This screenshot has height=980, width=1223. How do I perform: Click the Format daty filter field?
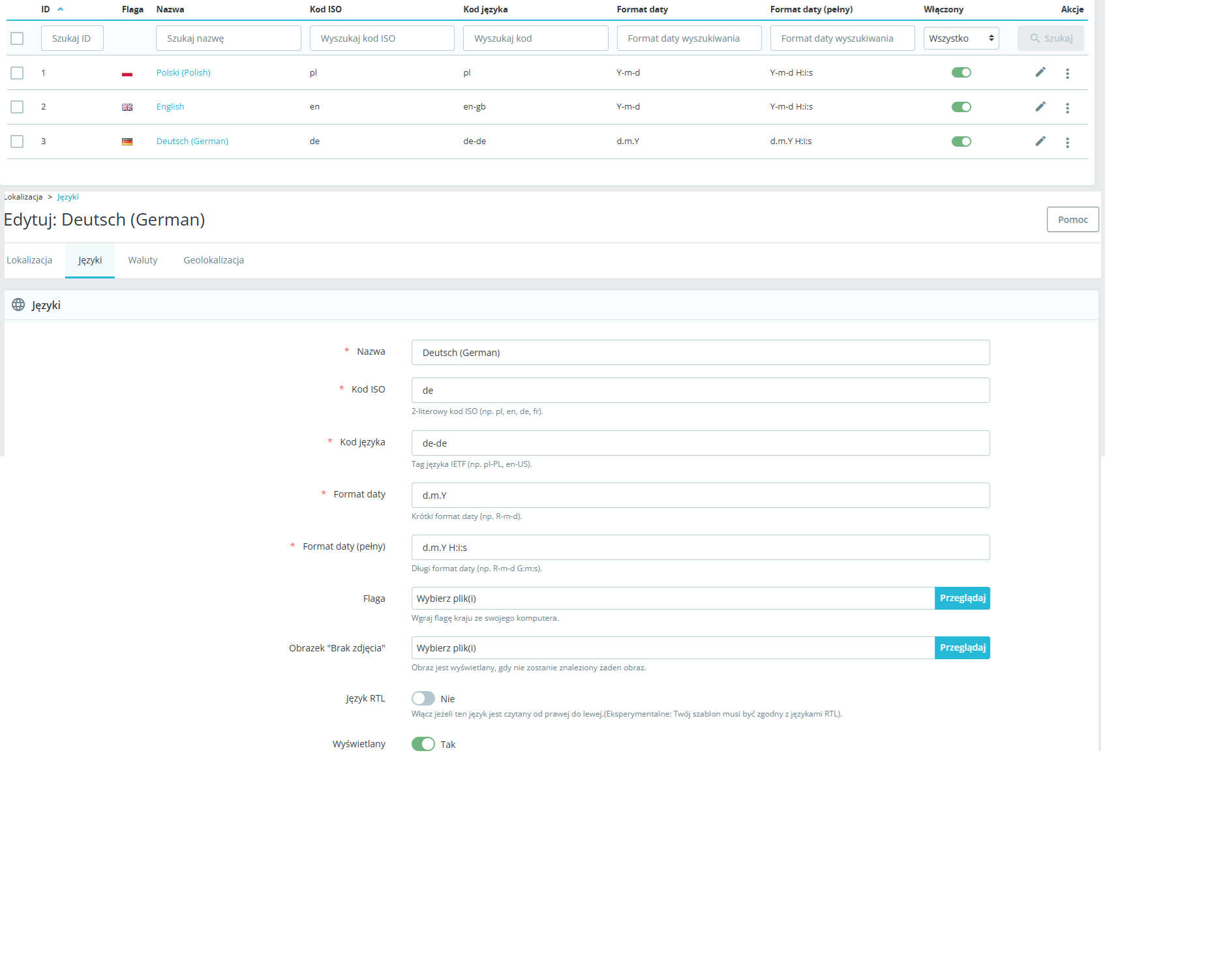(x=689, y=38)
